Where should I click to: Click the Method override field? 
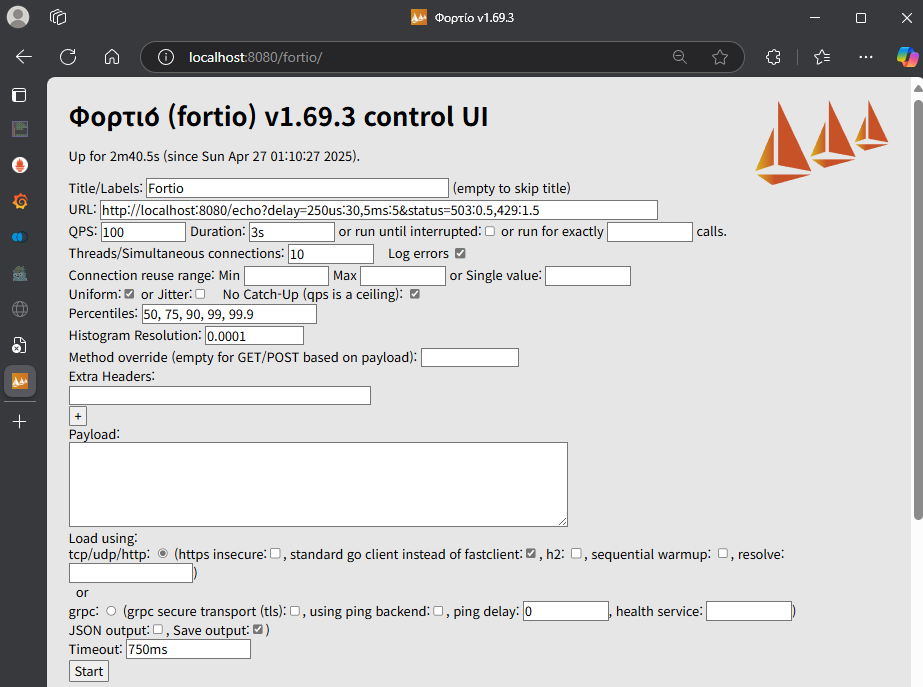470,357
